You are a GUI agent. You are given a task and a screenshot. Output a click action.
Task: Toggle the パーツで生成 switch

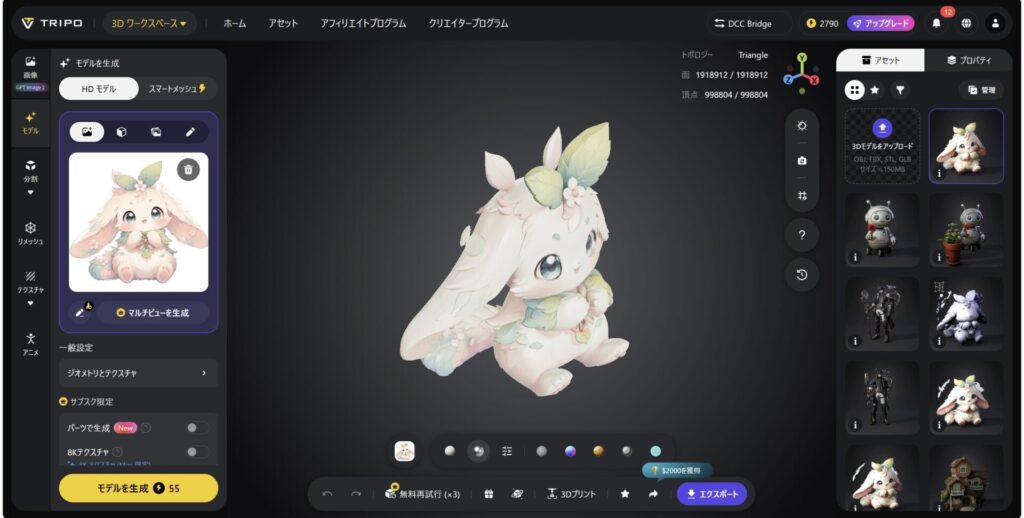point(197,428)
